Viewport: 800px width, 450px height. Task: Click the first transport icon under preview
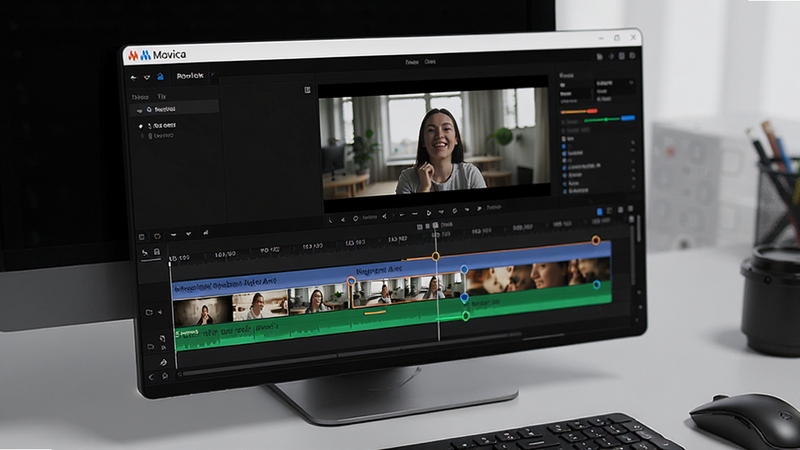coord(331,220)
